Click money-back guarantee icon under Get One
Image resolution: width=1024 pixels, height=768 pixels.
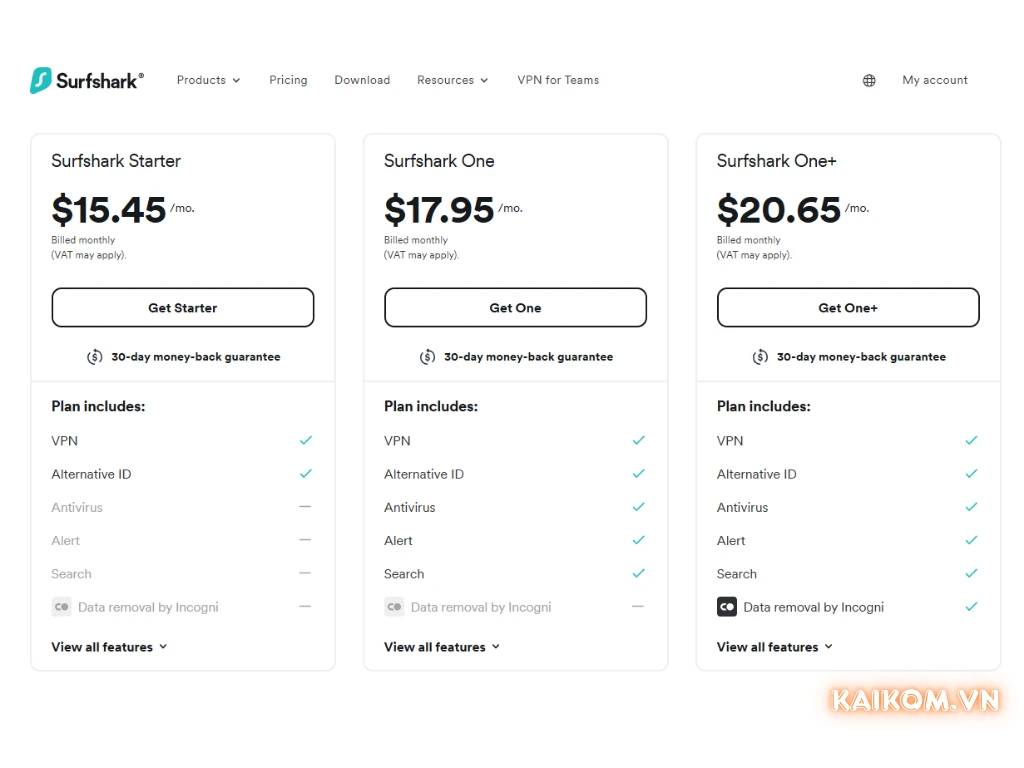pyautogui.click(x=427, y=357)
